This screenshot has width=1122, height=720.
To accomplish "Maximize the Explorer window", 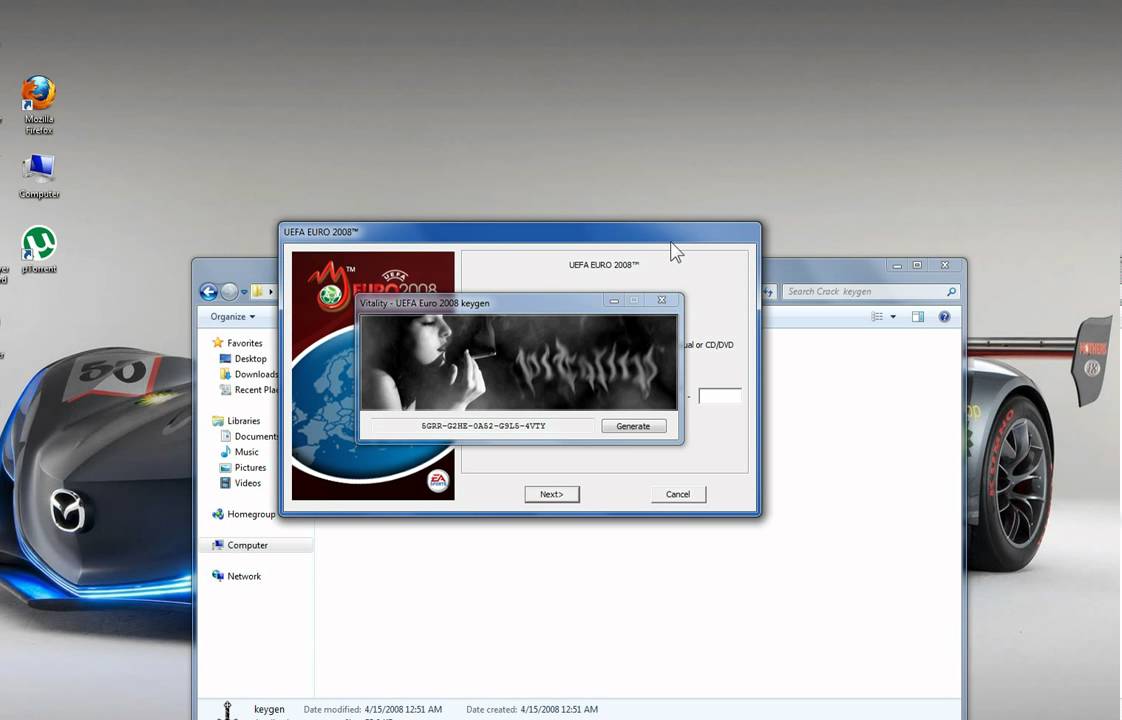I will [x=917, y=266].
